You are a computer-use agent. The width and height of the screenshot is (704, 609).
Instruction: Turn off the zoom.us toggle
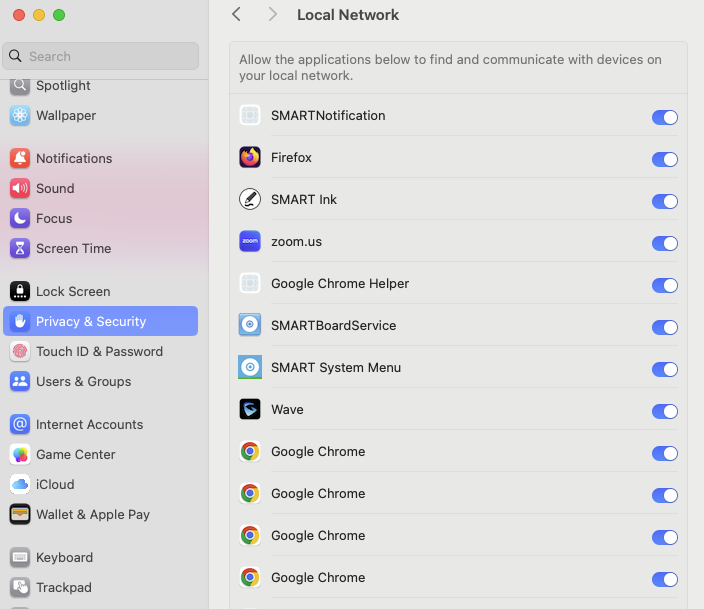(x=664, y=243)
